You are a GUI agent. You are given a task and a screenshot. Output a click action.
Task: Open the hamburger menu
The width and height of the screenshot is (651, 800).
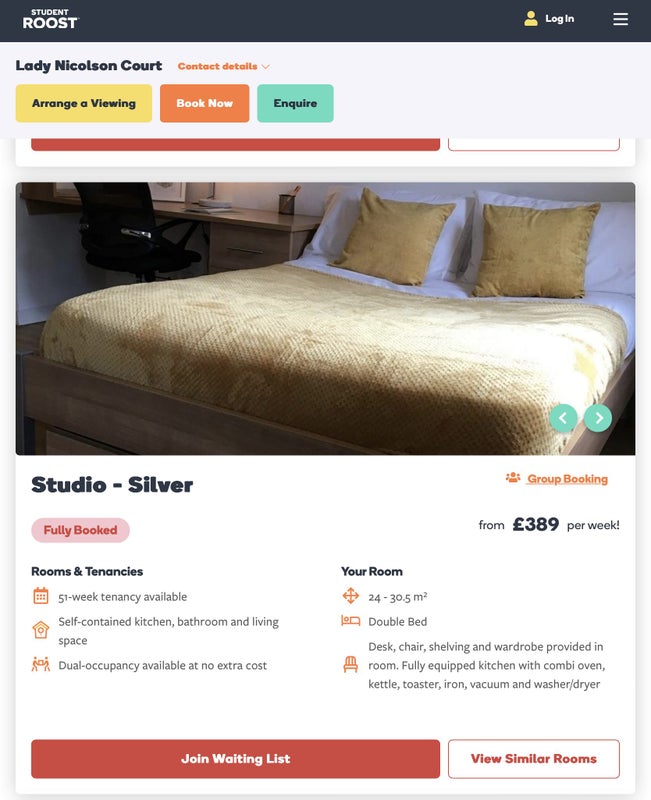point(621,19)
